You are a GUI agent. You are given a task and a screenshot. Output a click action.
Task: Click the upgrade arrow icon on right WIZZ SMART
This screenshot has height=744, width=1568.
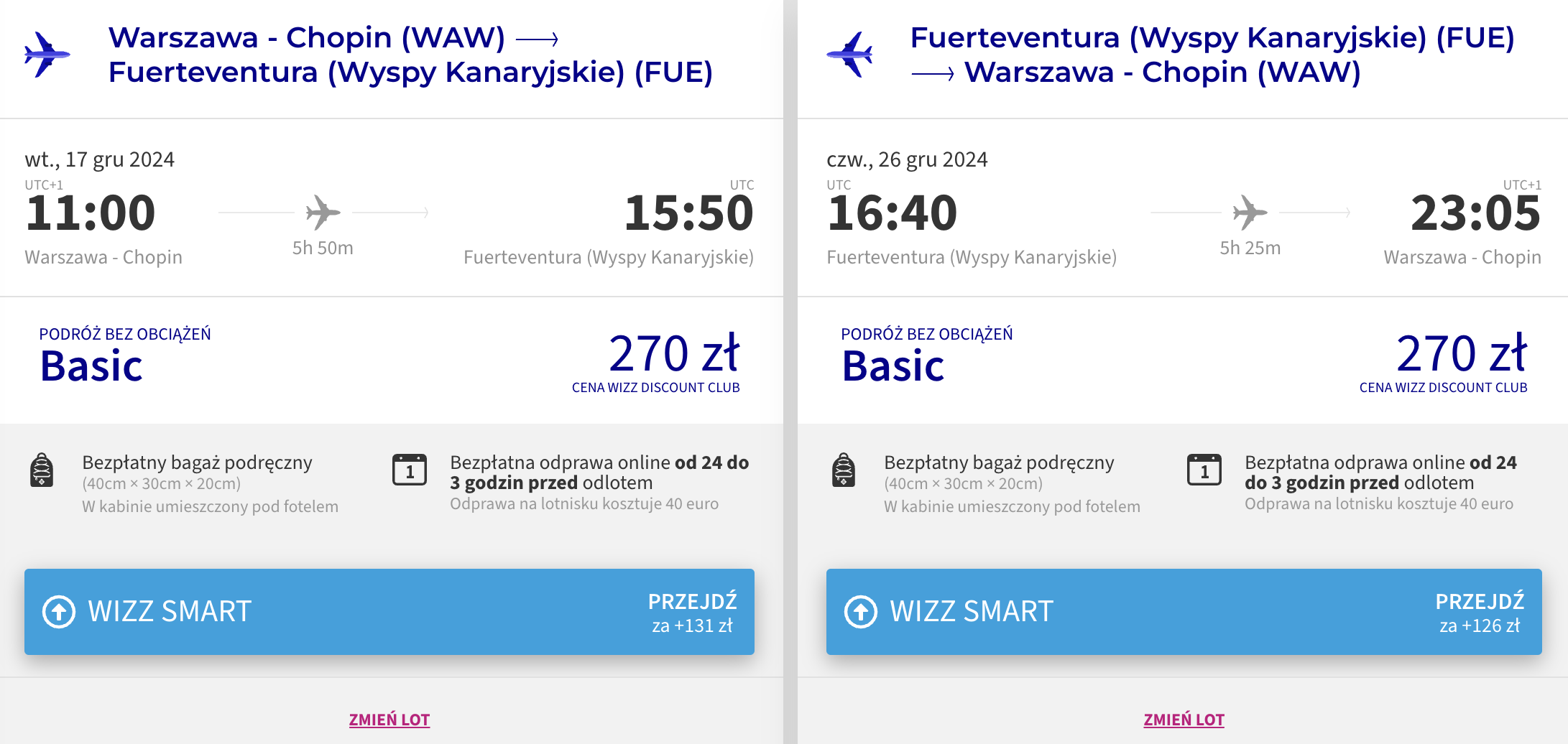[x=861, y=612]
